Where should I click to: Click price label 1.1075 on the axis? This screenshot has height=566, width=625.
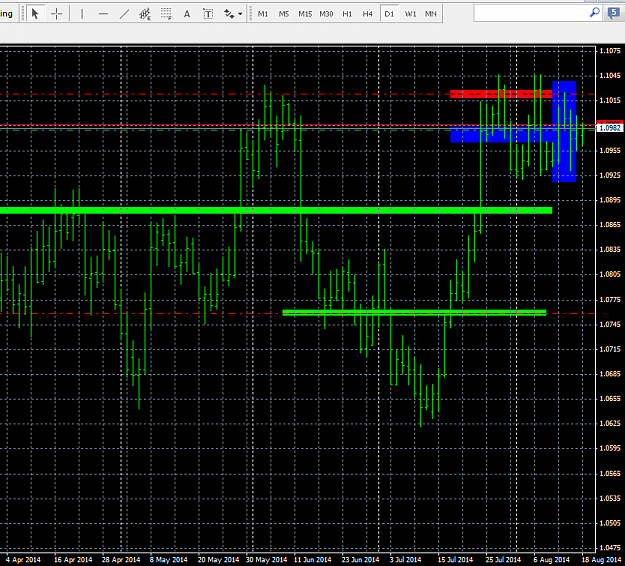(610, 51)
